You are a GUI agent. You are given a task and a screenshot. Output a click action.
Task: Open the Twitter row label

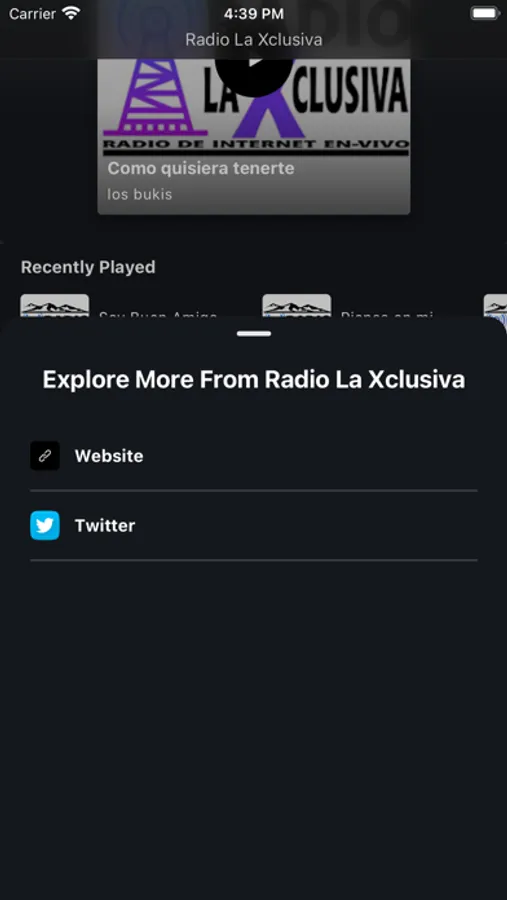tap(105, 525)
